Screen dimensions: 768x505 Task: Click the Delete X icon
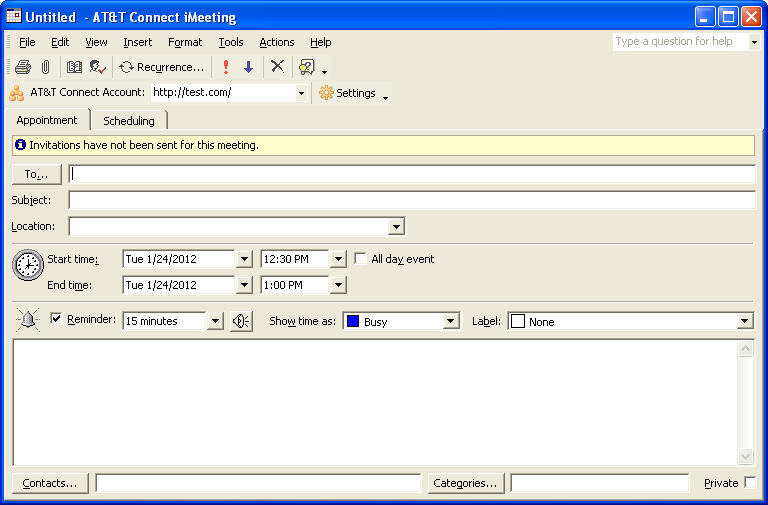(277, 66)
